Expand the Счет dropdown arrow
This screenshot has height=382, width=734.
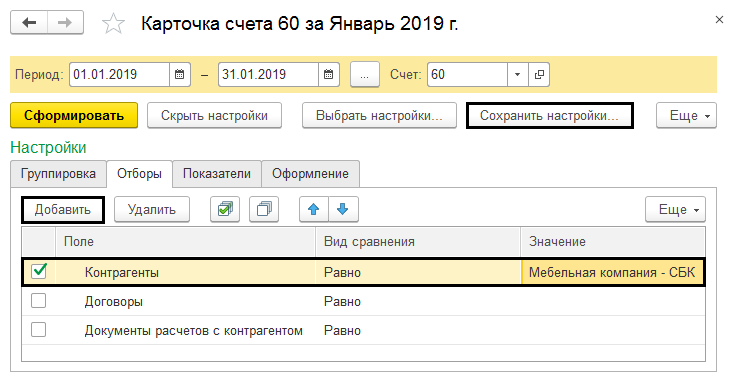point(518,74)
